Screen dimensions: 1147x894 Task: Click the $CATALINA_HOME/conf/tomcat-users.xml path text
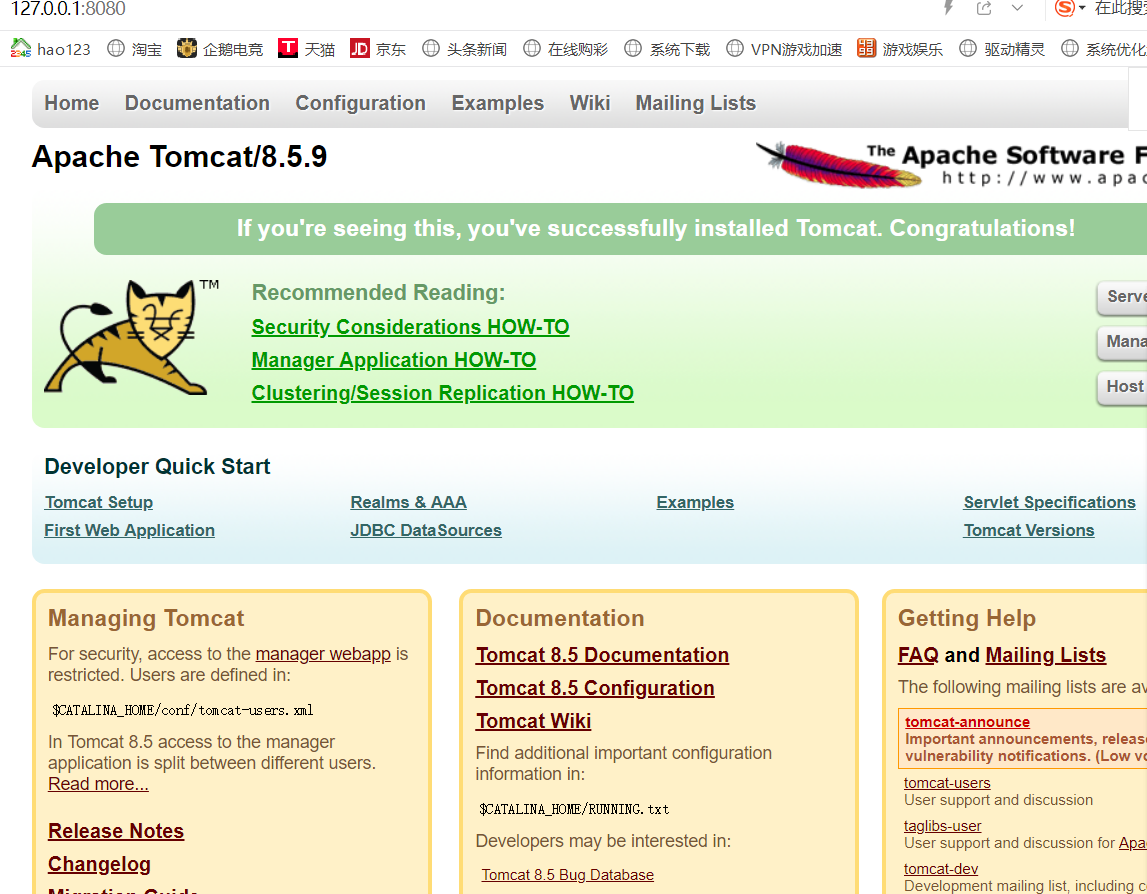point(183,710)
